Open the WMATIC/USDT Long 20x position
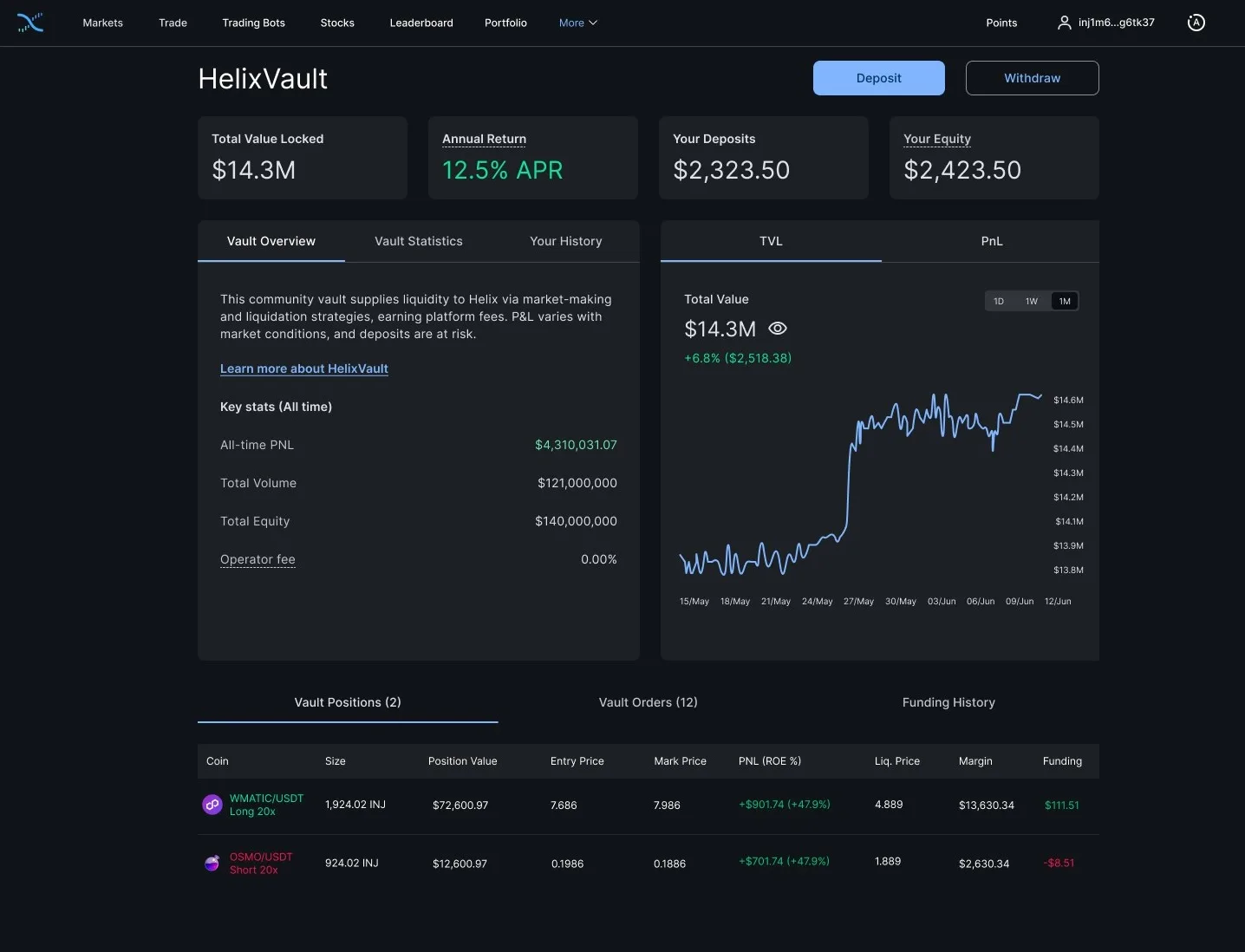This screenshot has width=1245, height=952. coord(266,805)
